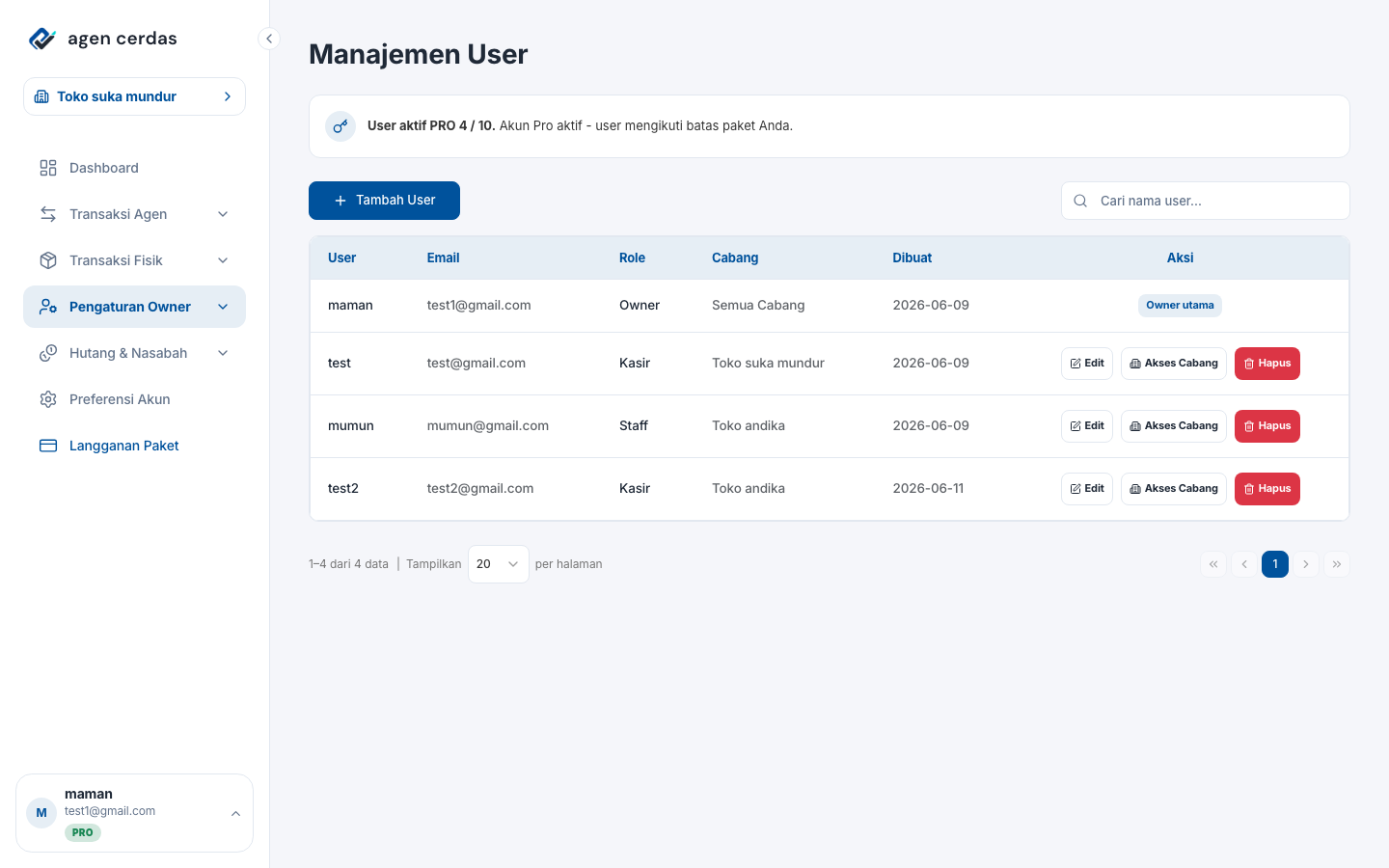The image size is (1389, 868).
Task: Toggle the Pengaturan Owner submenu chevron
Action: click(223, 307)
